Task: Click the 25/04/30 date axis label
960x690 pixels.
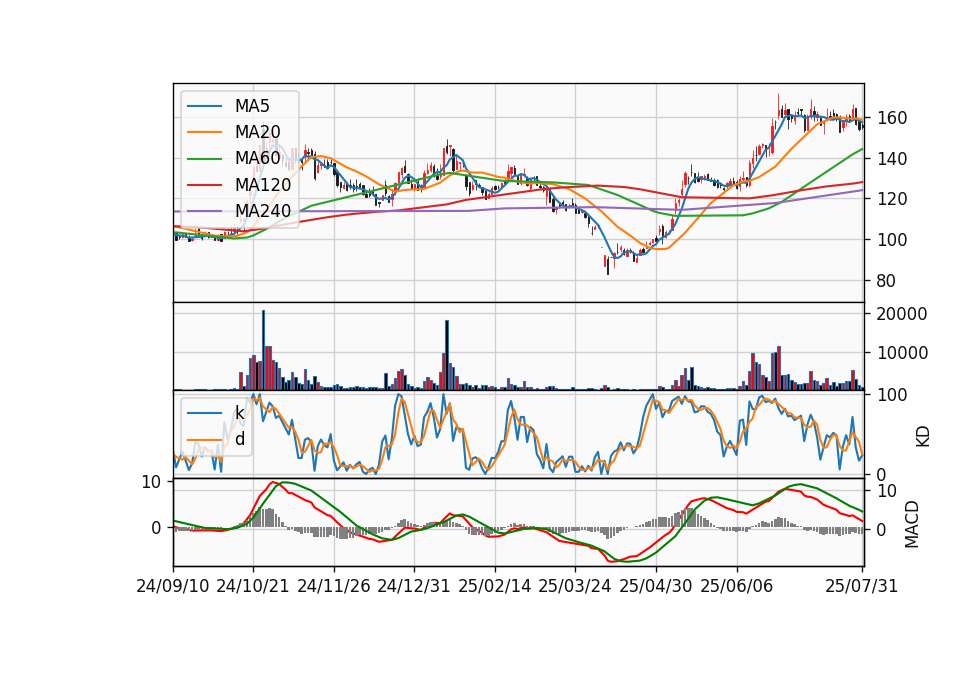Action: tap(656, 586)
